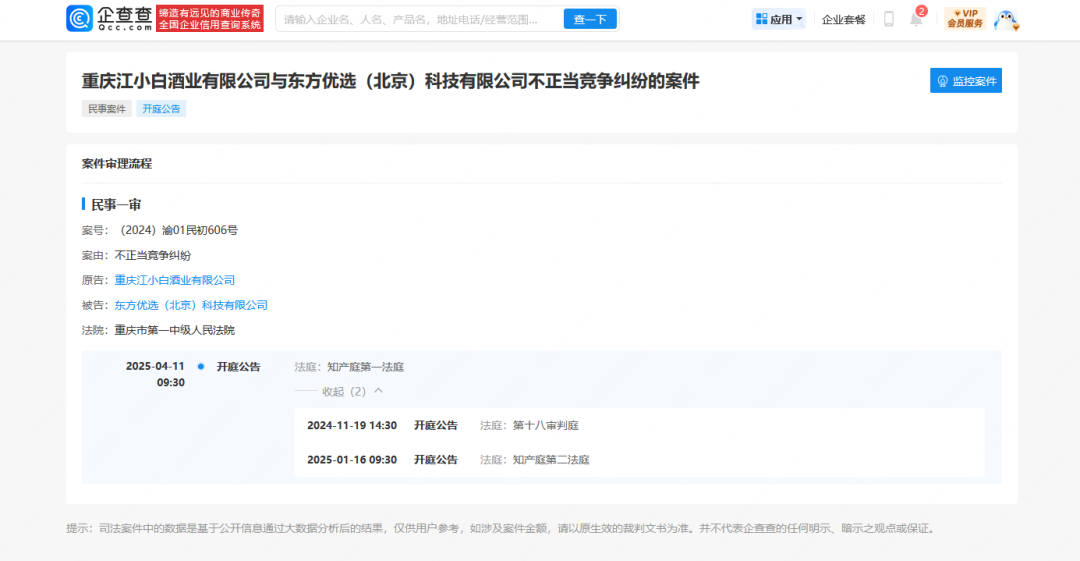1080x561 pixels.
Task: Select the 知产庭第二法庭 courtroom text
Action: 551,459
